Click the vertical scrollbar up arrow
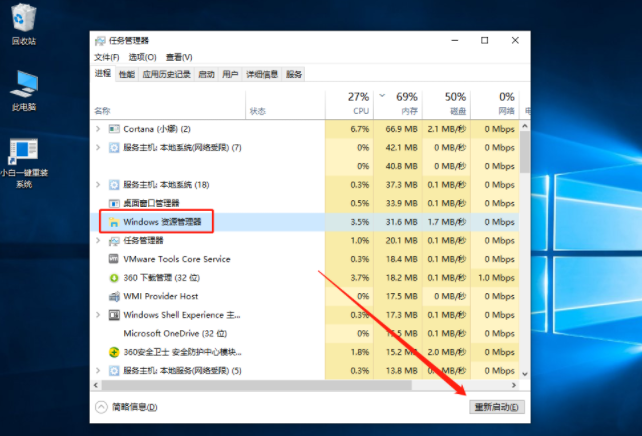Screen dimensions: 642x436 525,127
